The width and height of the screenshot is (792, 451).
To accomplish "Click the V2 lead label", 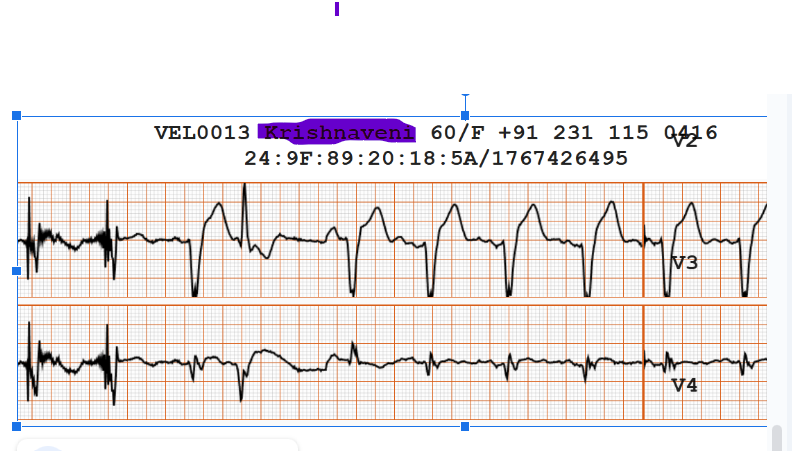I will [x=685, y=142].
